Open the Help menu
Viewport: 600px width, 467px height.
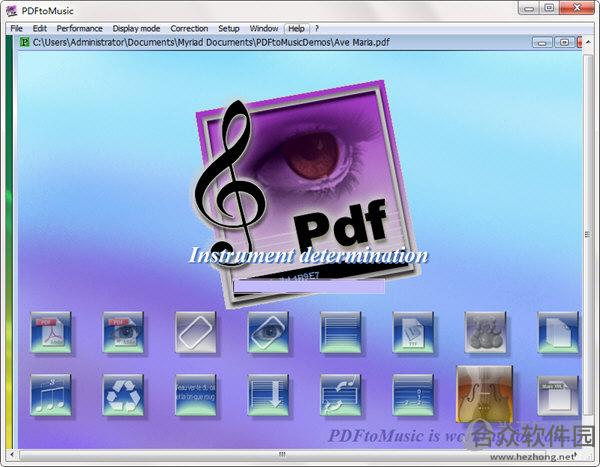[x=296, y=29]
